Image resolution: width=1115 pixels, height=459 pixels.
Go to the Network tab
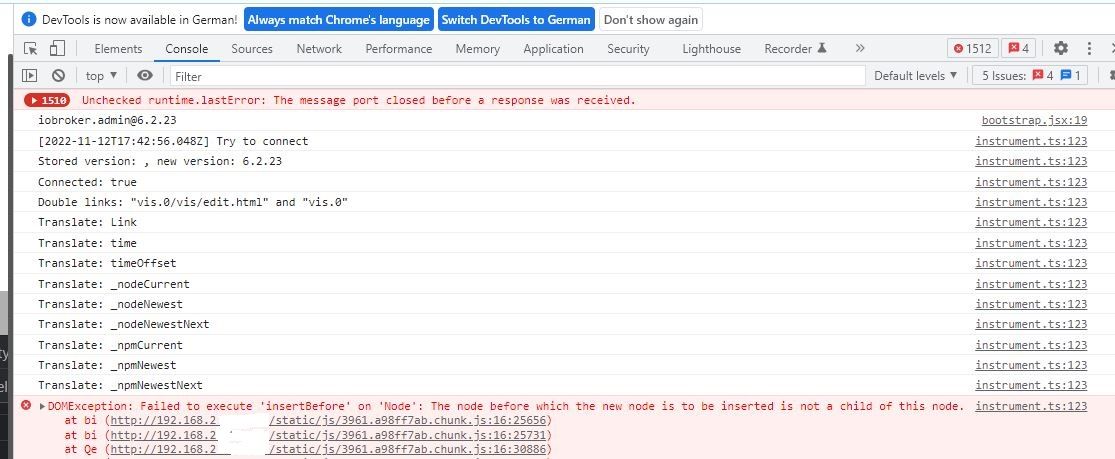click(x=319, y=48)
